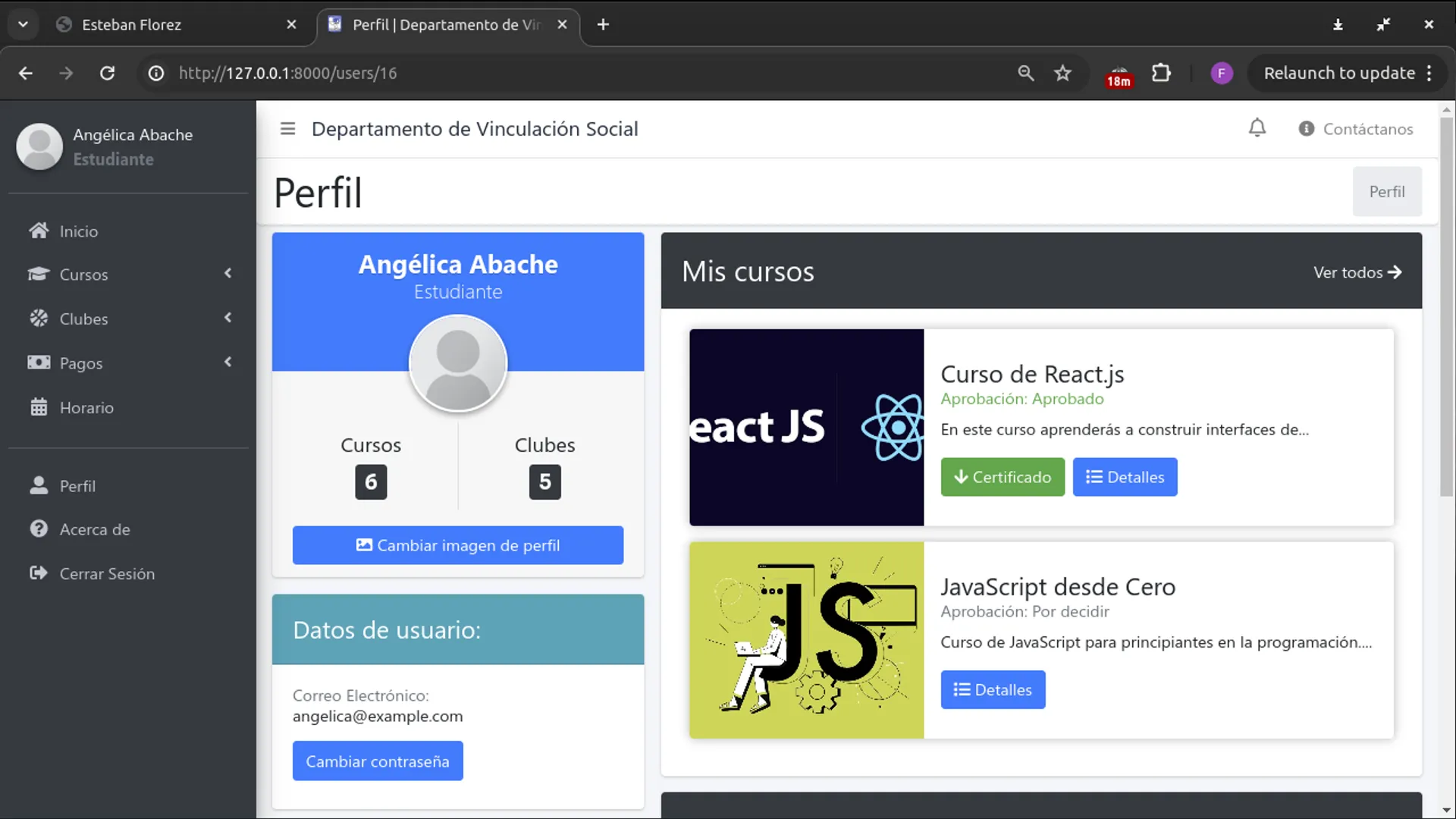The image size is (1456, 819).
Task: Expand the Cursos submenu chevron
Action: tap(228, 274)
